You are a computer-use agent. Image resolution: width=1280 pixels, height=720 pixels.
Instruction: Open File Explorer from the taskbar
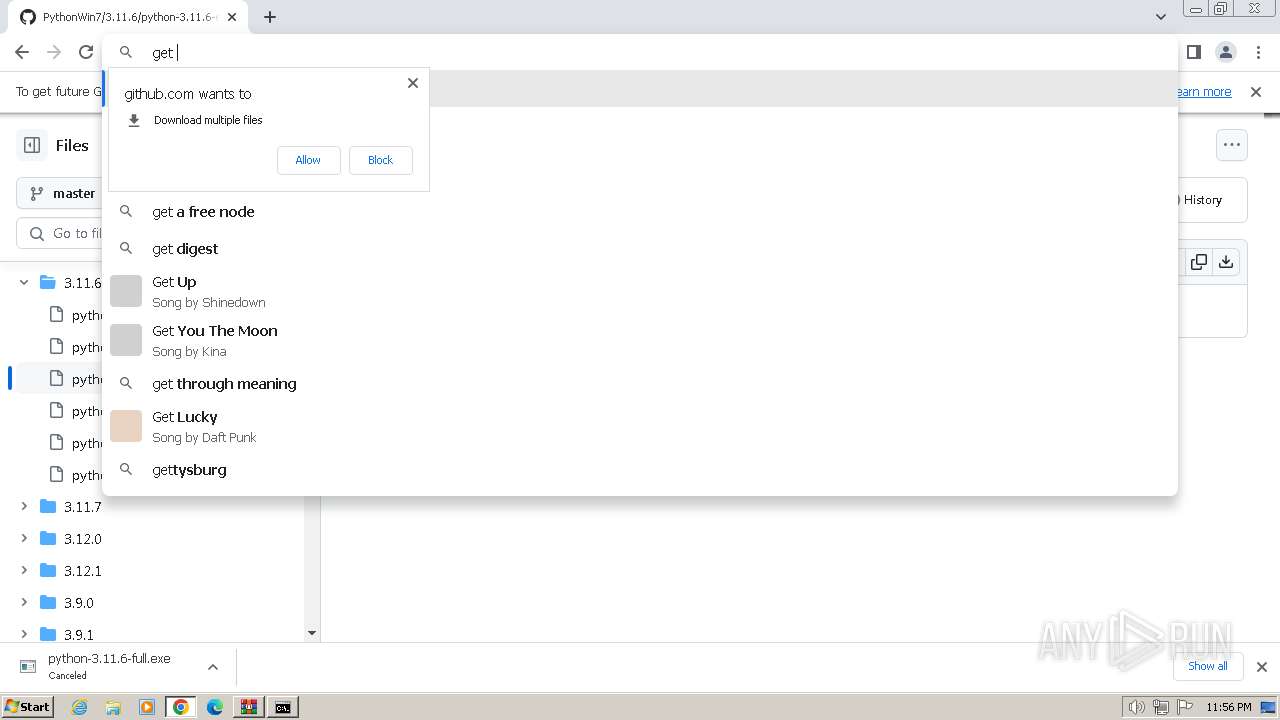pos(113,707)
